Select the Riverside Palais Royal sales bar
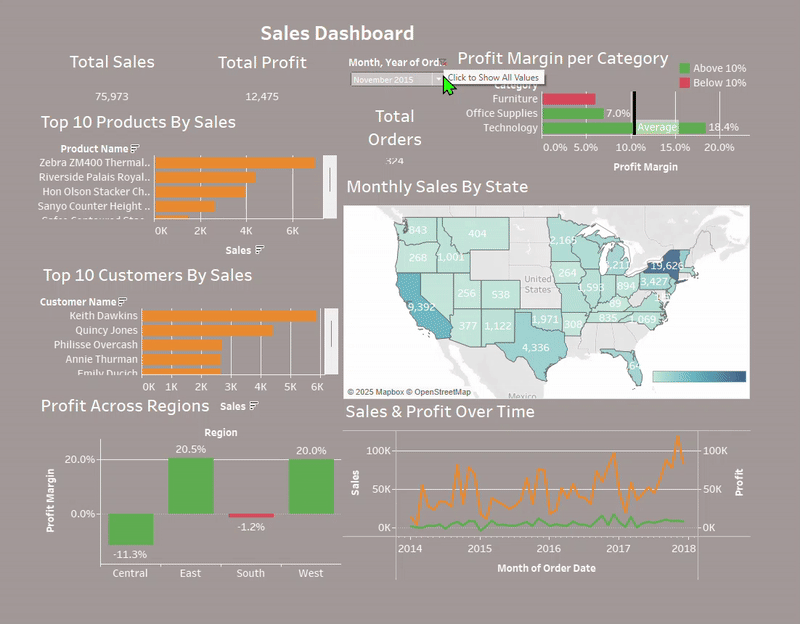This screenshot has width=800, height=624. click(x=205, y=178)
